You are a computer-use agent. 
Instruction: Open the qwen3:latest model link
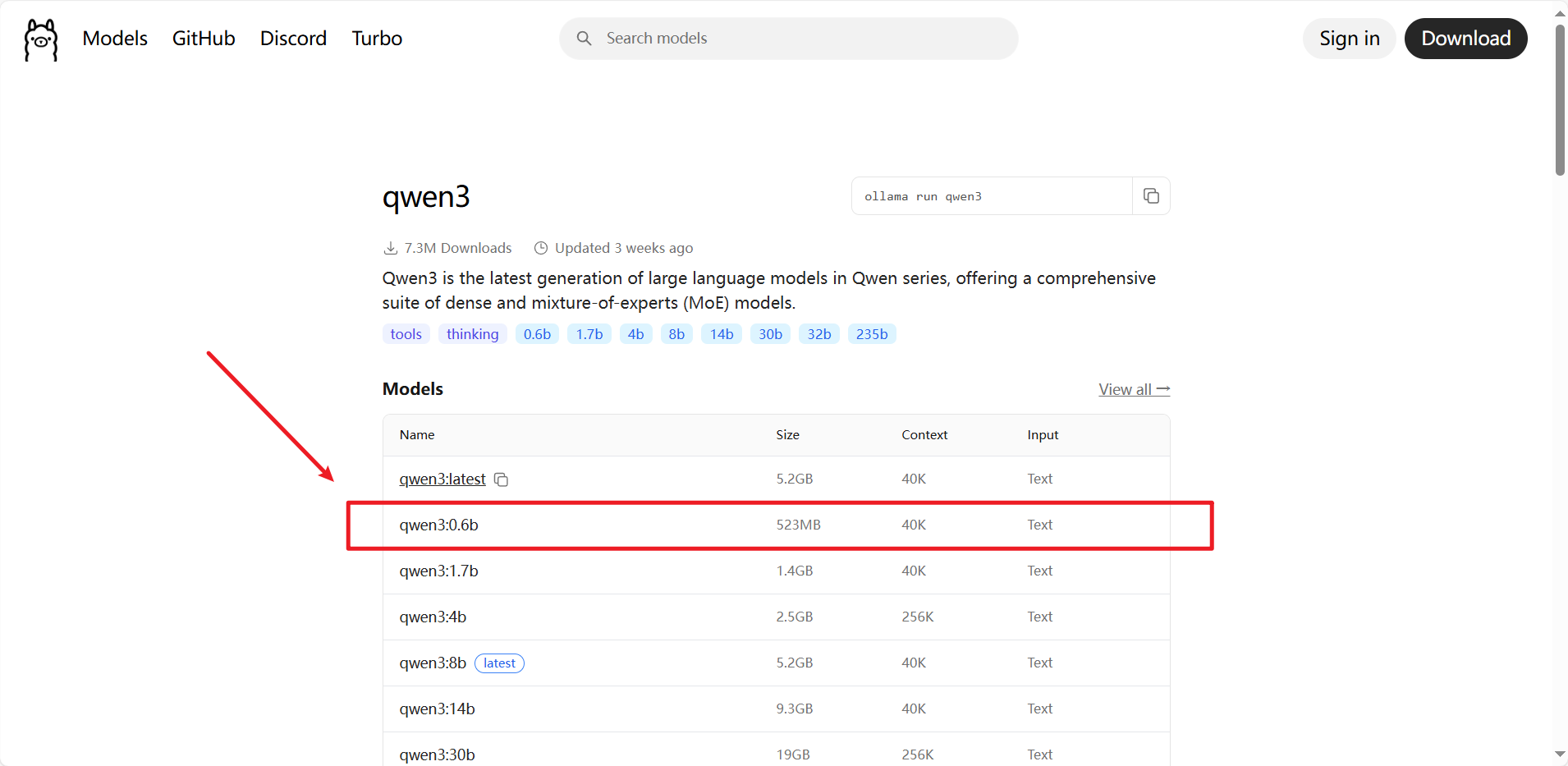tap(442, 479)
